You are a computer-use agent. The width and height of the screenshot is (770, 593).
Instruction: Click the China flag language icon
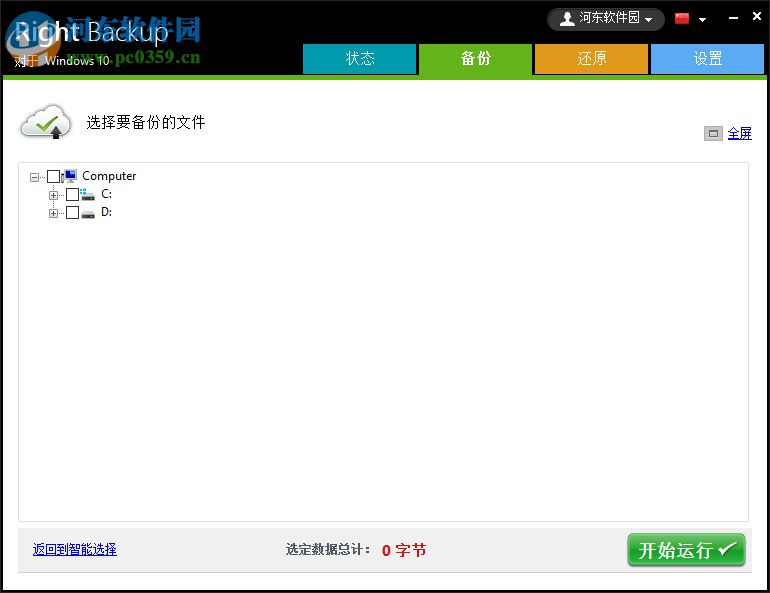click(682, 19)
